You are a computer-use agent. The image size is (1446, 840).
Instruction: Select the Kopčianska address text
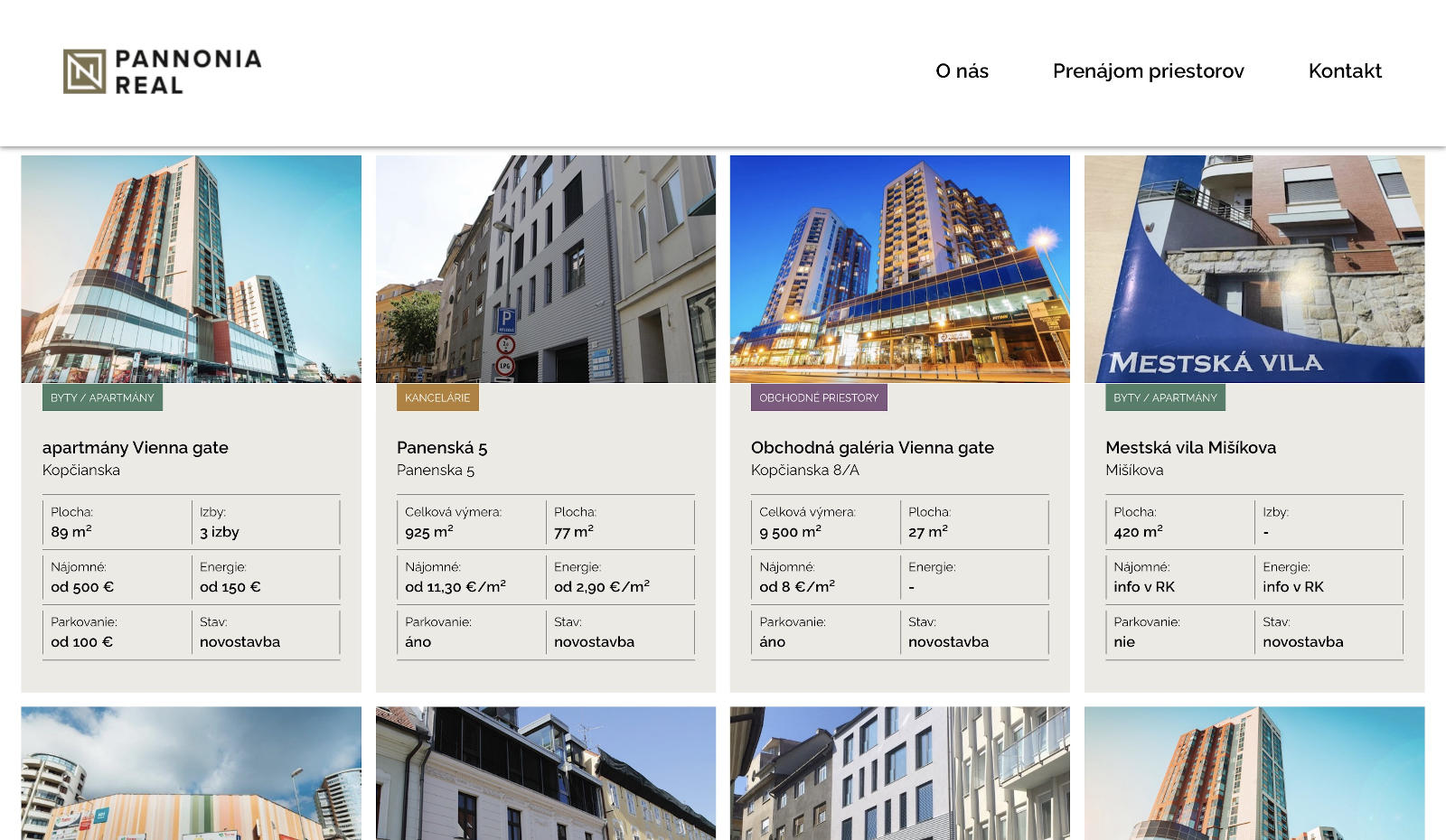click(81, 470)
